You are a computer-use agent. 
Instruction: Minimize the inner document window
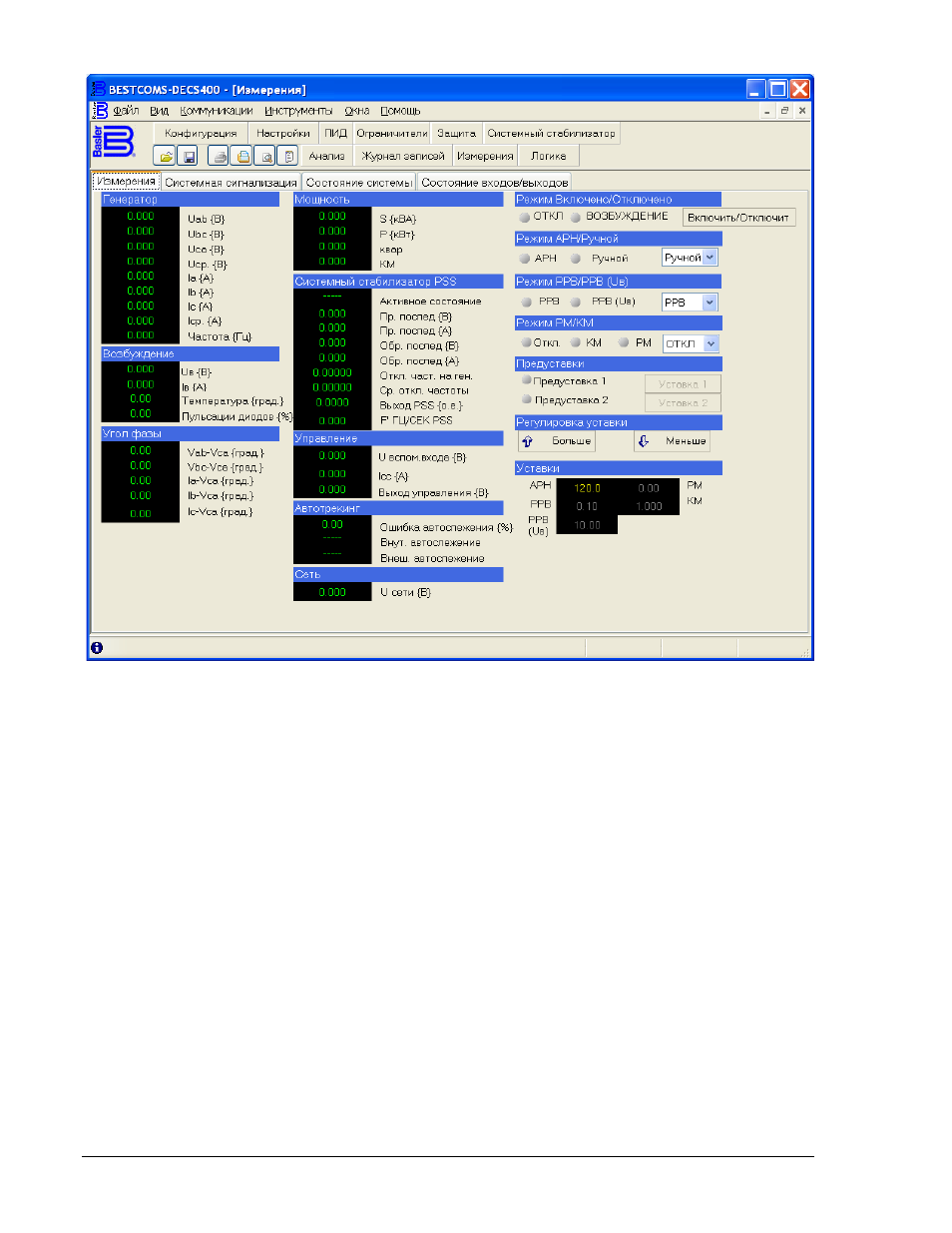point(766,111)
